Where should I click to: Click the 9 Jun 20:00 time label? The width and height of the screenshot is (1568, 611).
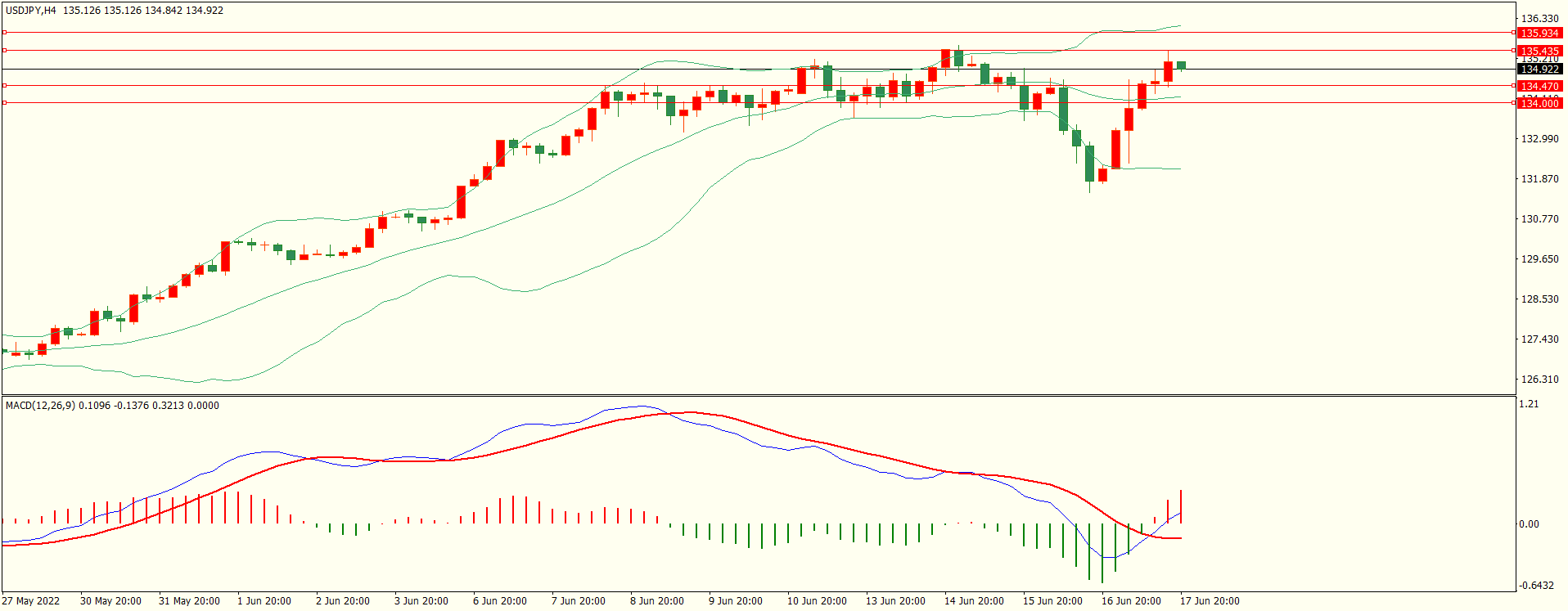[736, 601]
